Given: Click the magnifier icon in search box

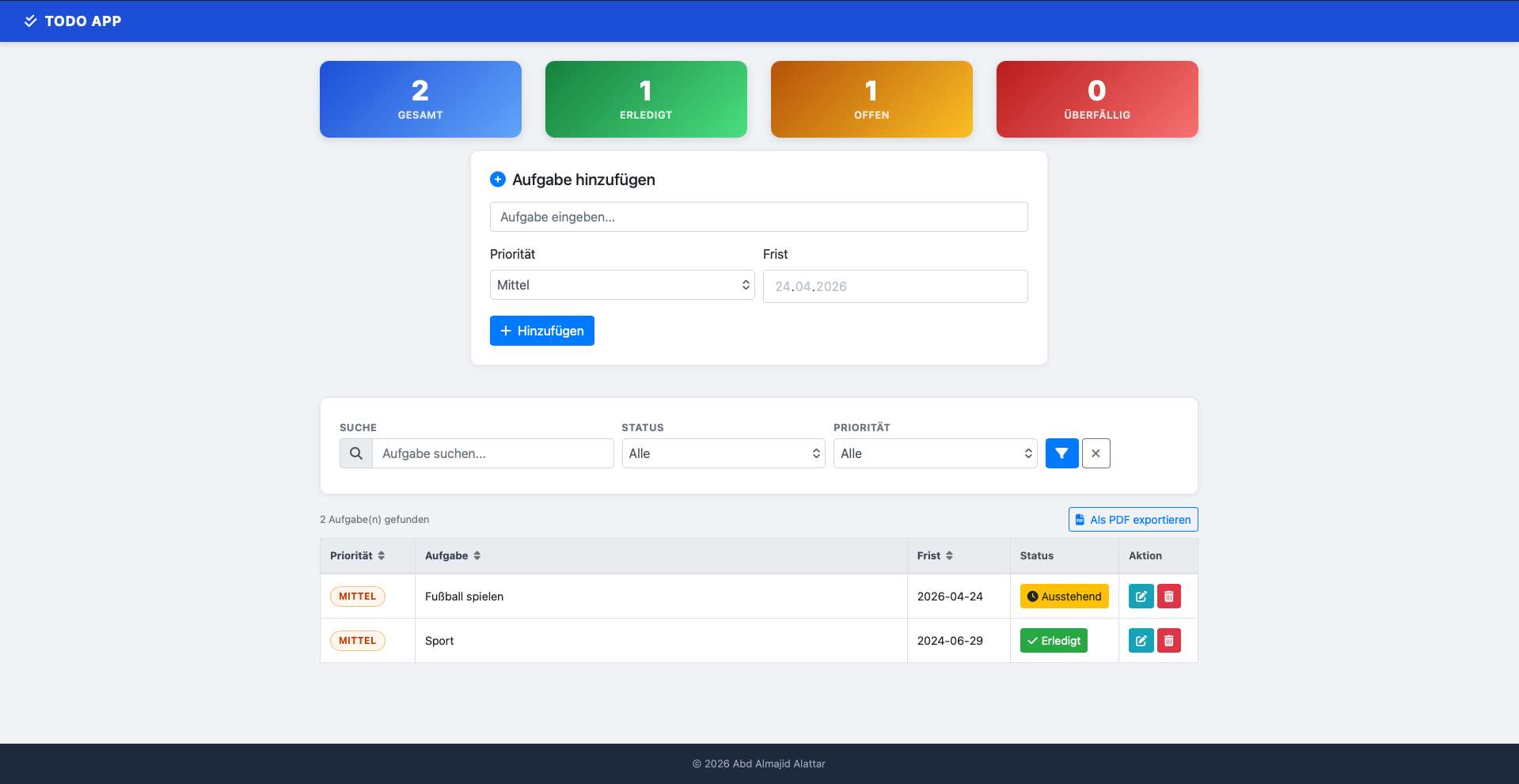Looking at the screenshot, I should (x=356, y=453).
